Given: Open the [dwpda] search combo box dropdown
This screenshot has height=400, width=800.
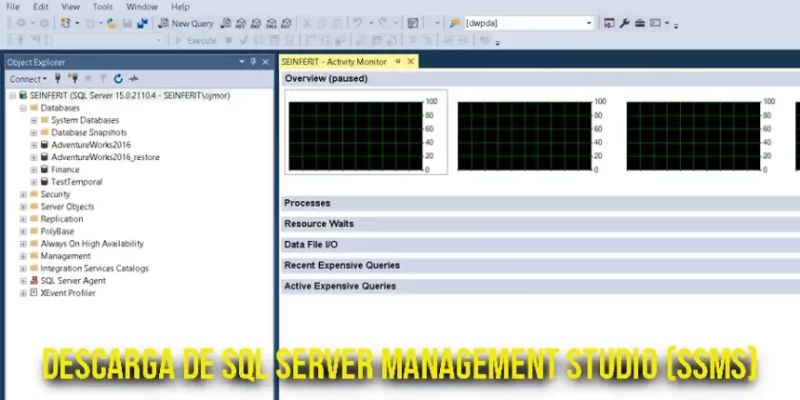Looking at the screenshot, I should pos(589,23).
